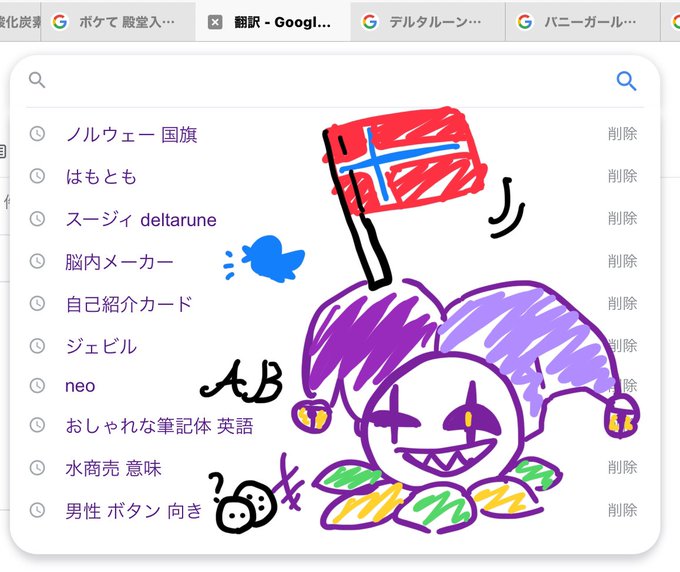Image resolution: width=680 pixels, height=572 pixels.
Task: Switch to the 翻訳 - Google tab
Action: [273, 22]
